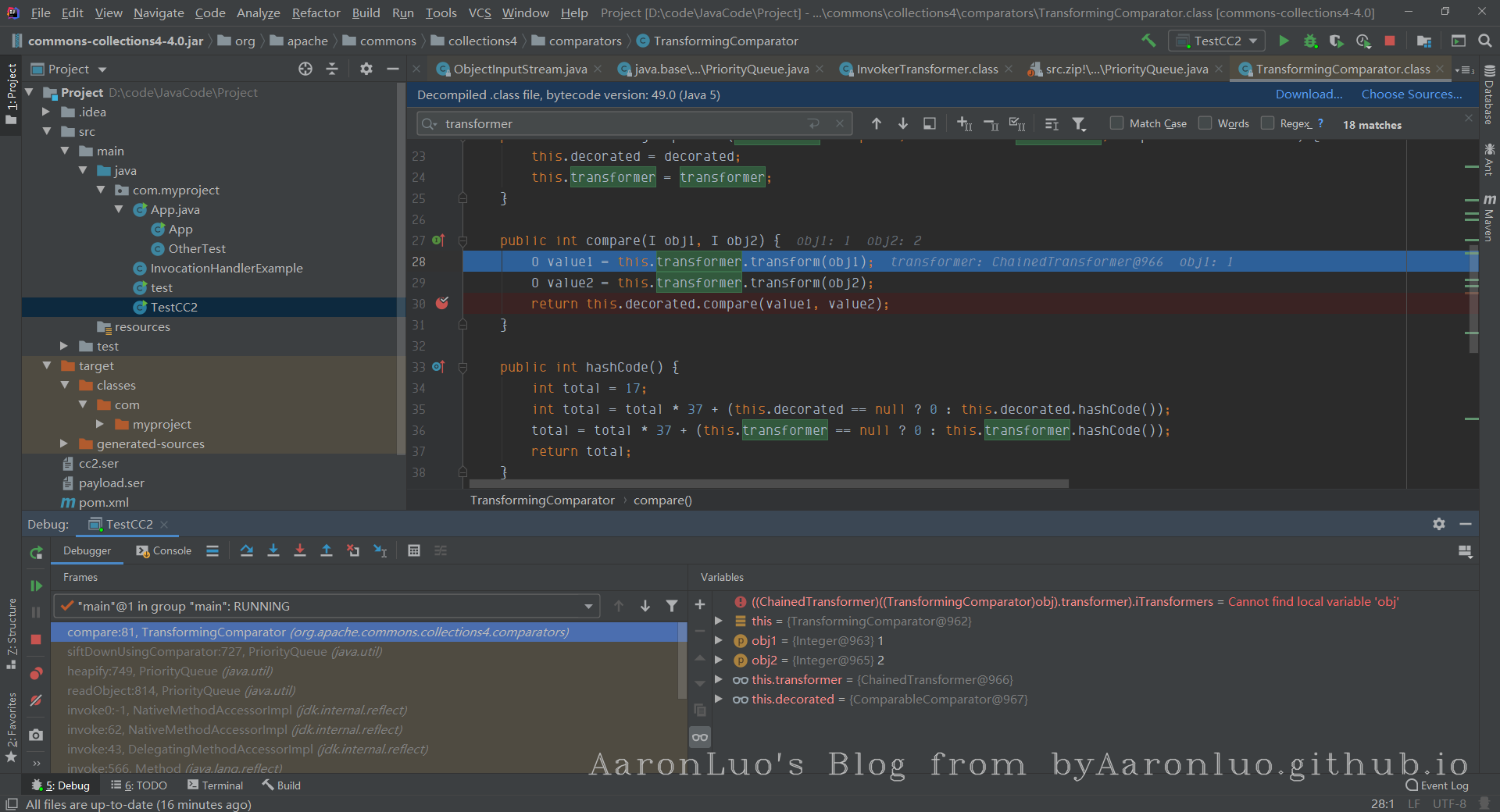
Task: Click the Choose Sources link
Action: coord(1411,94)
